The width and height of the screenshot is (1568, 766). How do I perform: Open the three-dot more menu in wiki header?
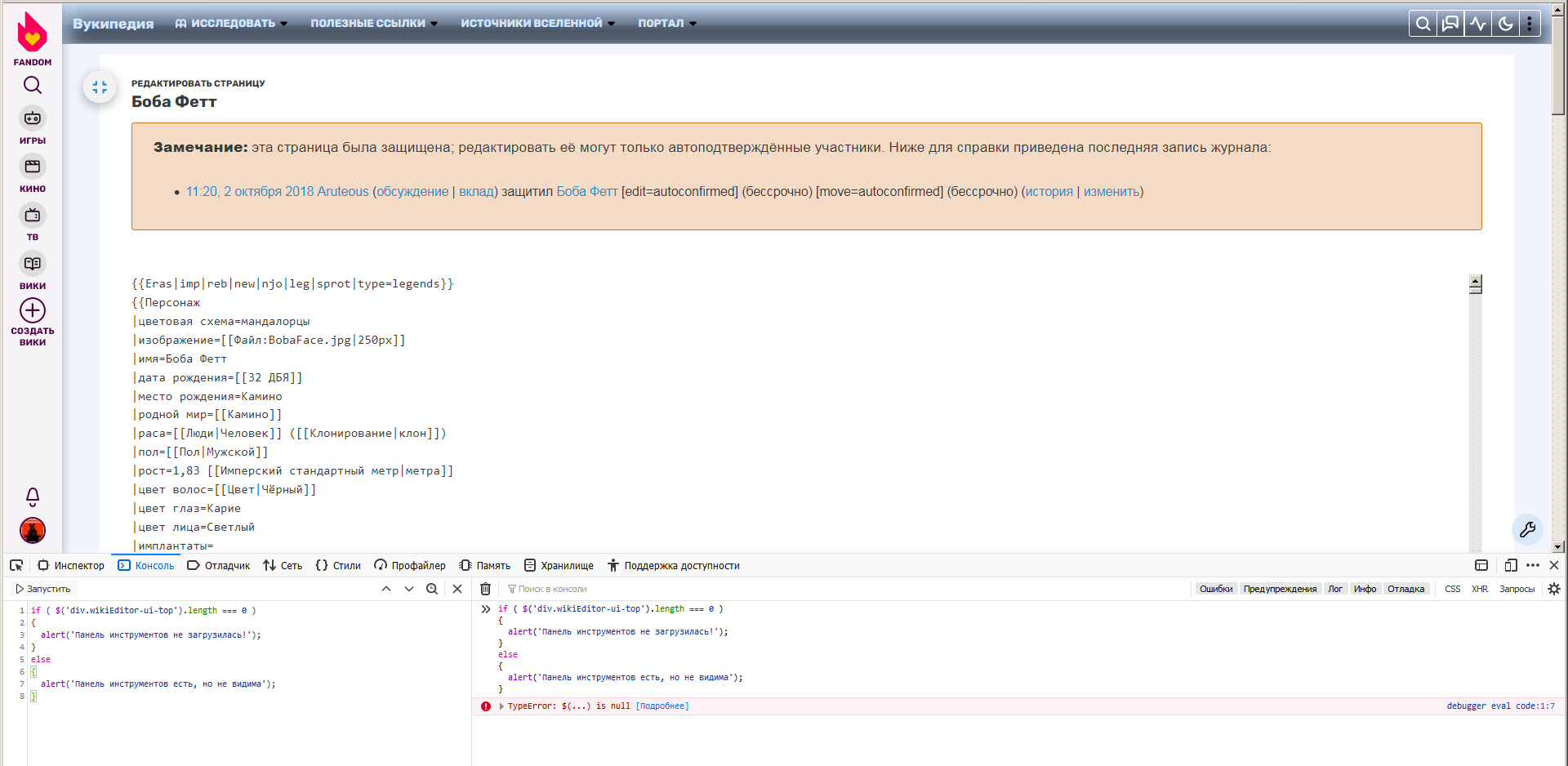(1530, 24)
